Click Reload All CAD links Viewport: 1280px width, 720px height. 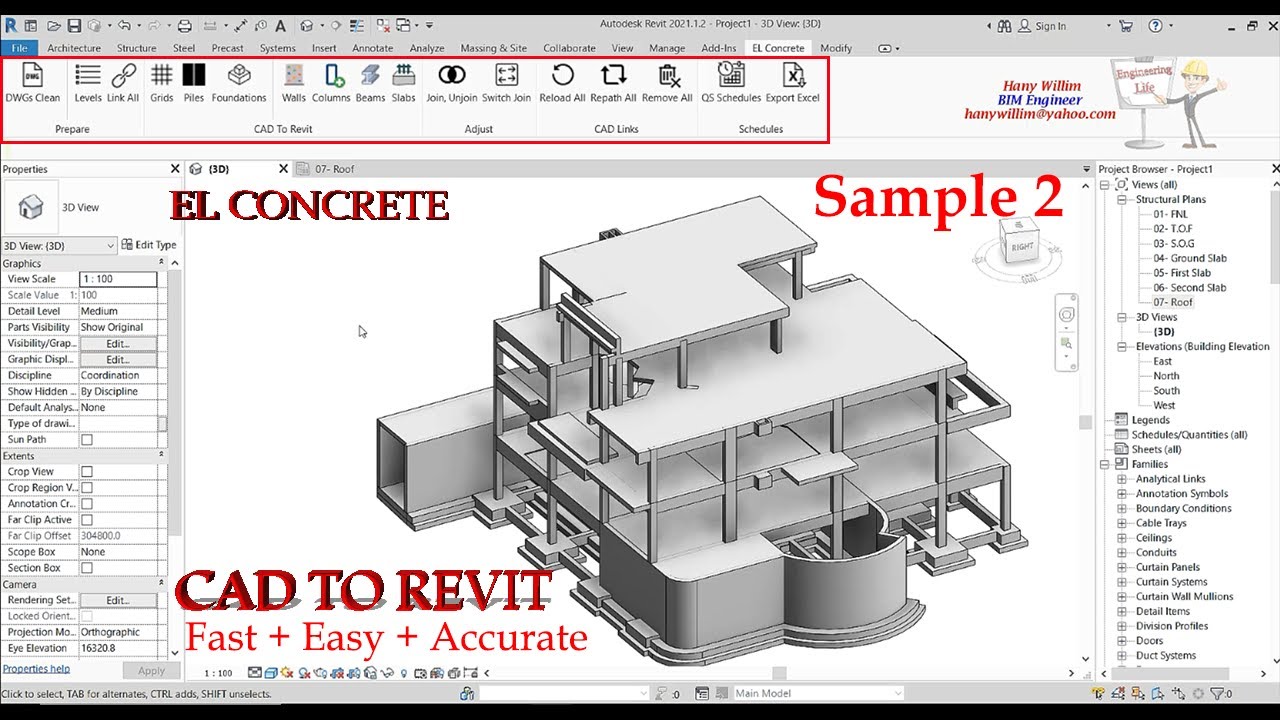coord(563,83)
